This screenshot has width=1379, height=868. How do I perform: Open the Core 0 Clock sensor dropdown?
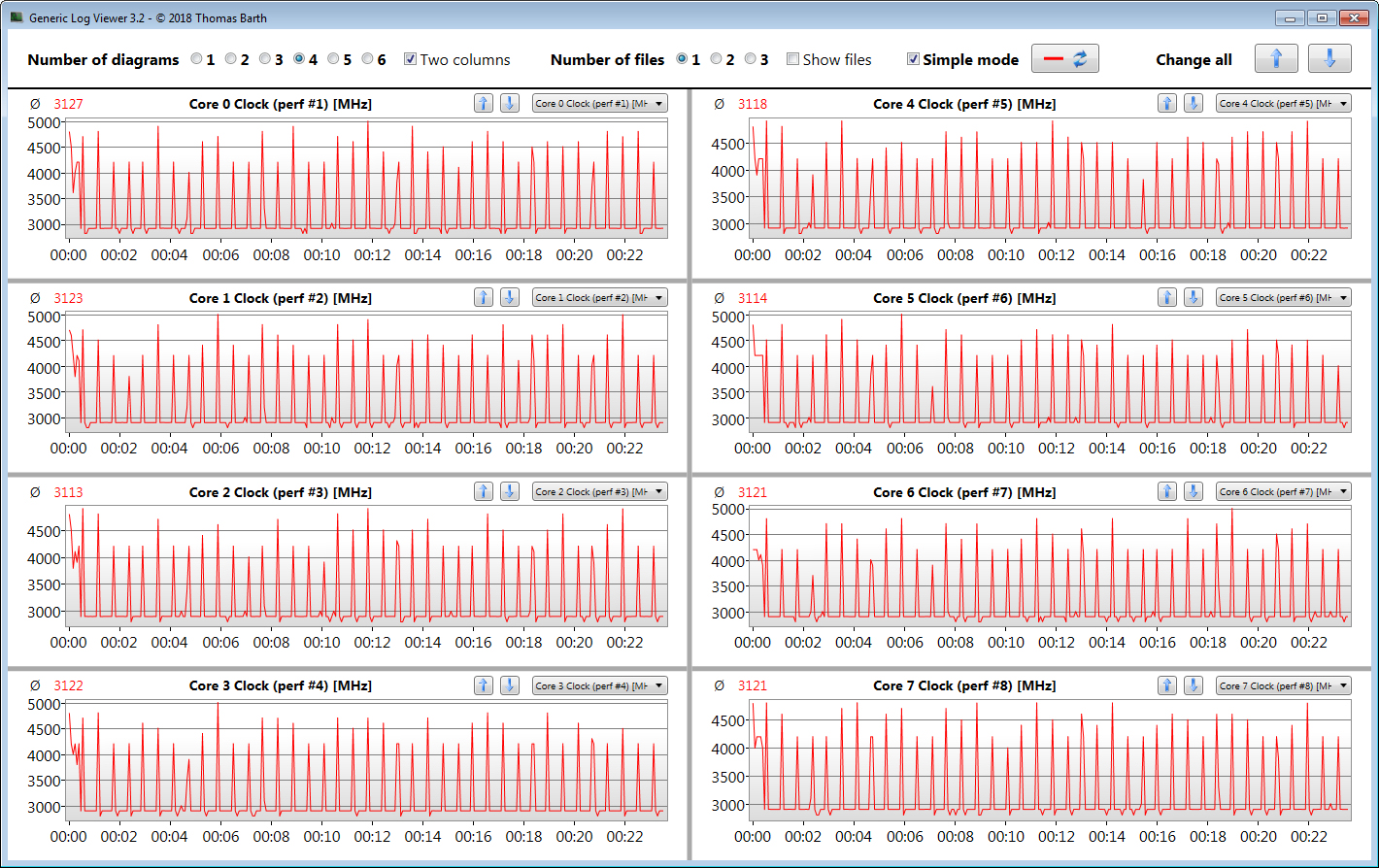pyautogui.click(x=599, y=104)
